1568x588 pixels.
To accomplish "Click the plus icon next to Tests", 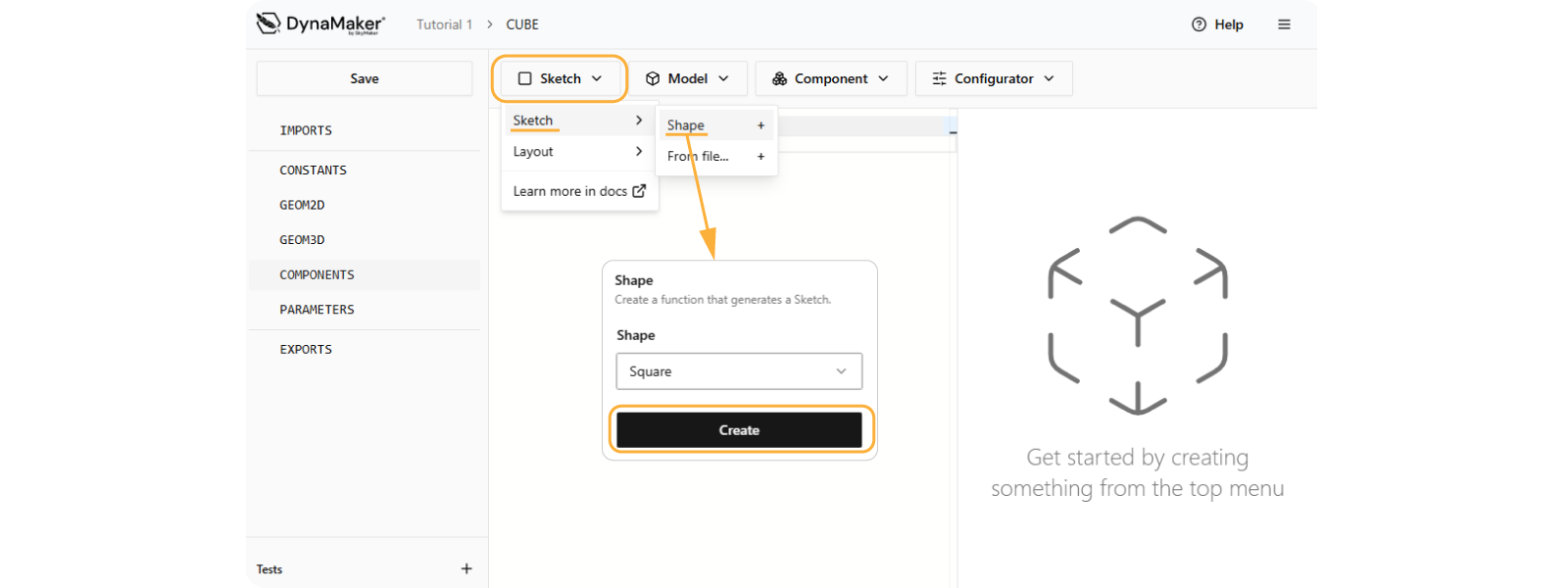I will coord(466,568).
